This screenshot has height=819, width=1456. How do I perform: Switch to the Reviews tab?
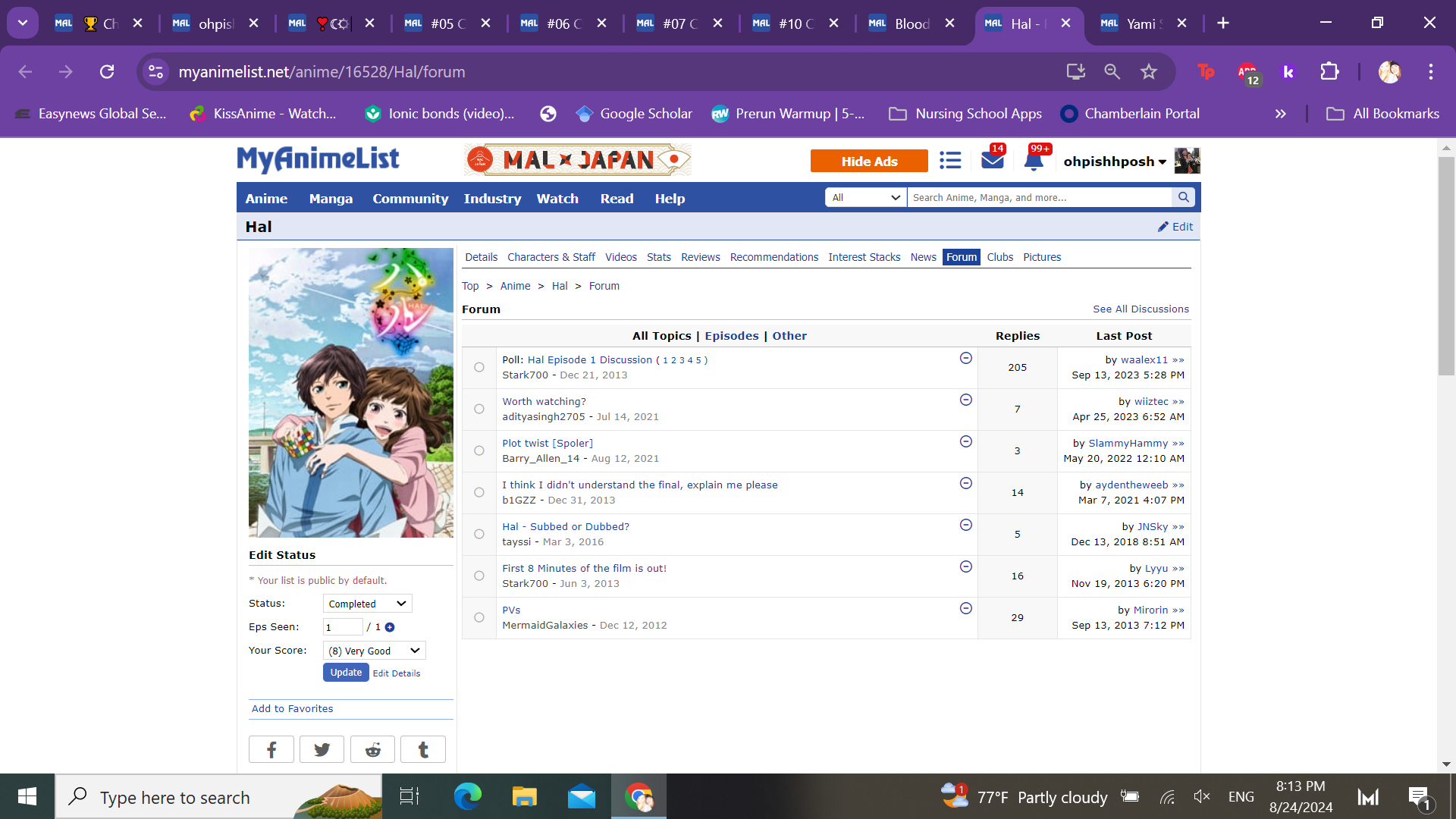700,257
